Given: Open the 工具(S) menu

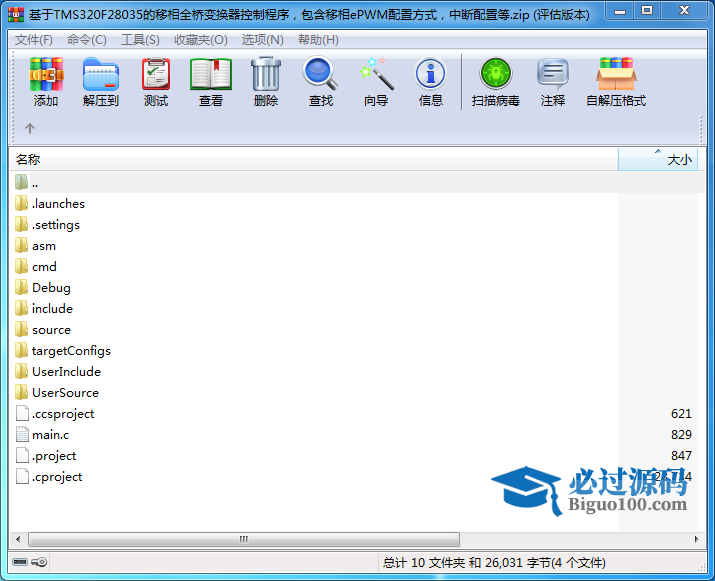Looking at the screenshot, I should pyautogui.click(x=140, y=40).
